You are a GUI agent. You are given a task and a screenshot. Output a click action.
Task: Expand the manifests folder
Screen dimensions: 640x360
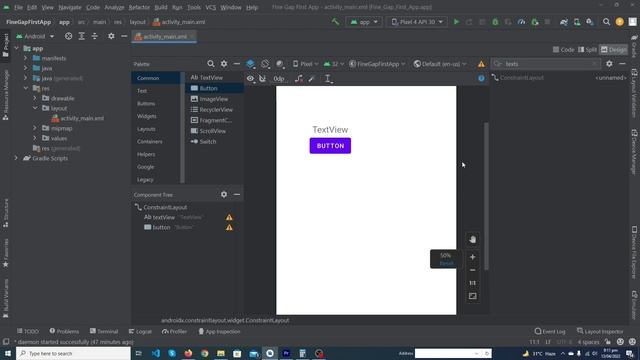26,58
